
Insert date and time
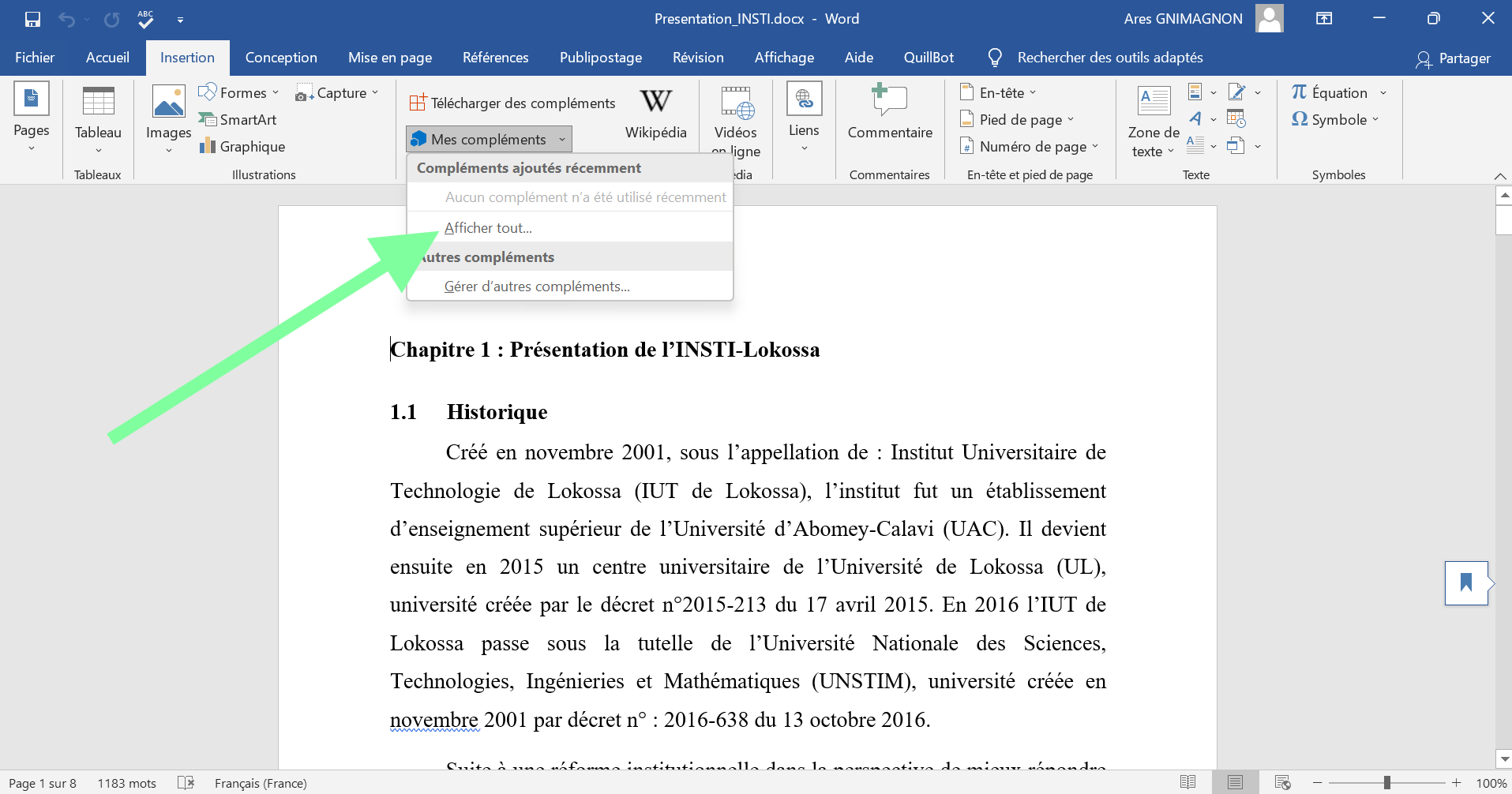point(1236,119)
